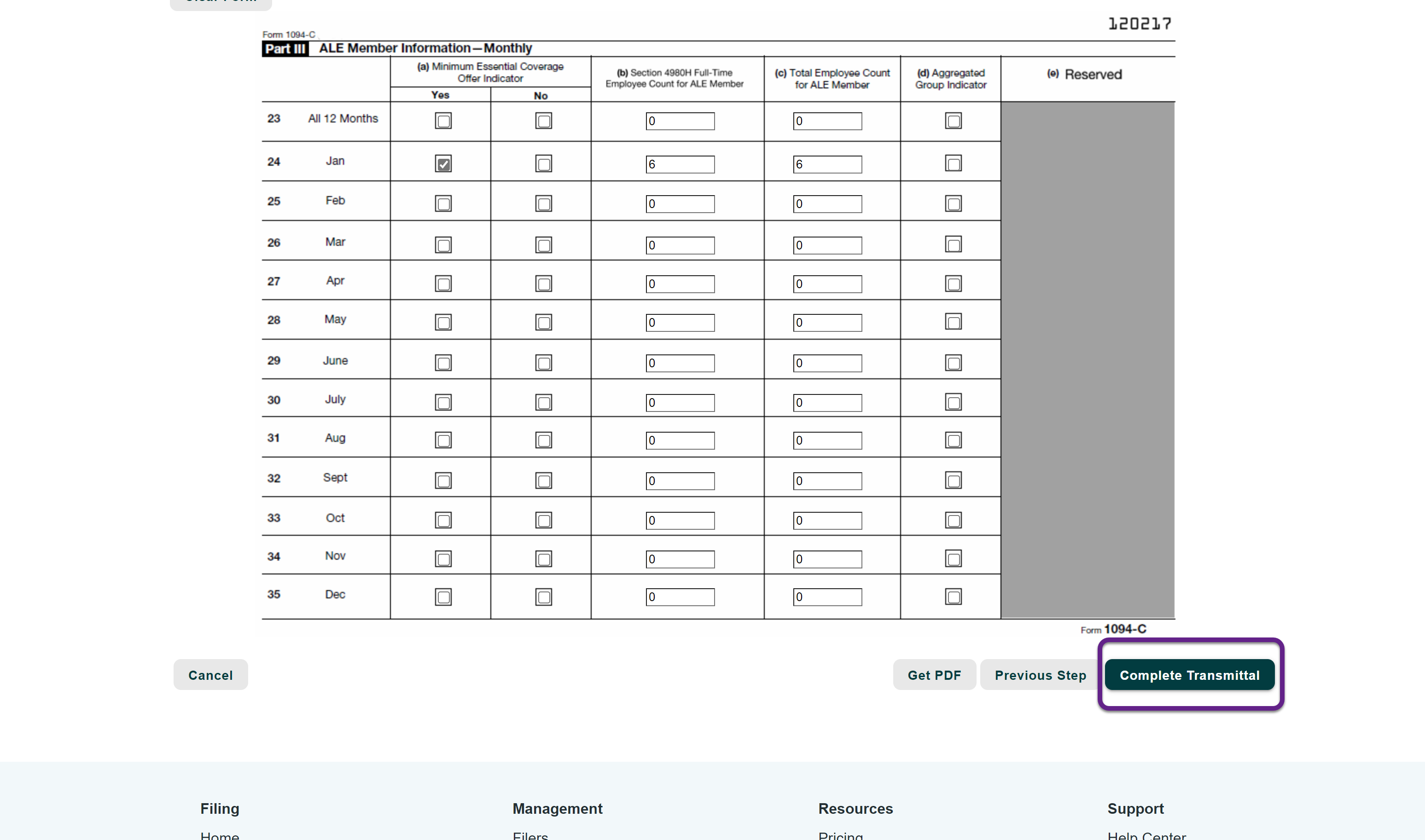Click Jan full-time employee count field

coord(680,164)
